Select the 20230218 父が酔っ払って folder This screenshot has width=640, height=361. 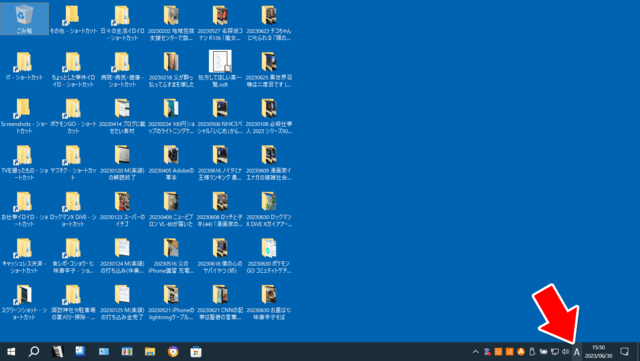point(171,69)
